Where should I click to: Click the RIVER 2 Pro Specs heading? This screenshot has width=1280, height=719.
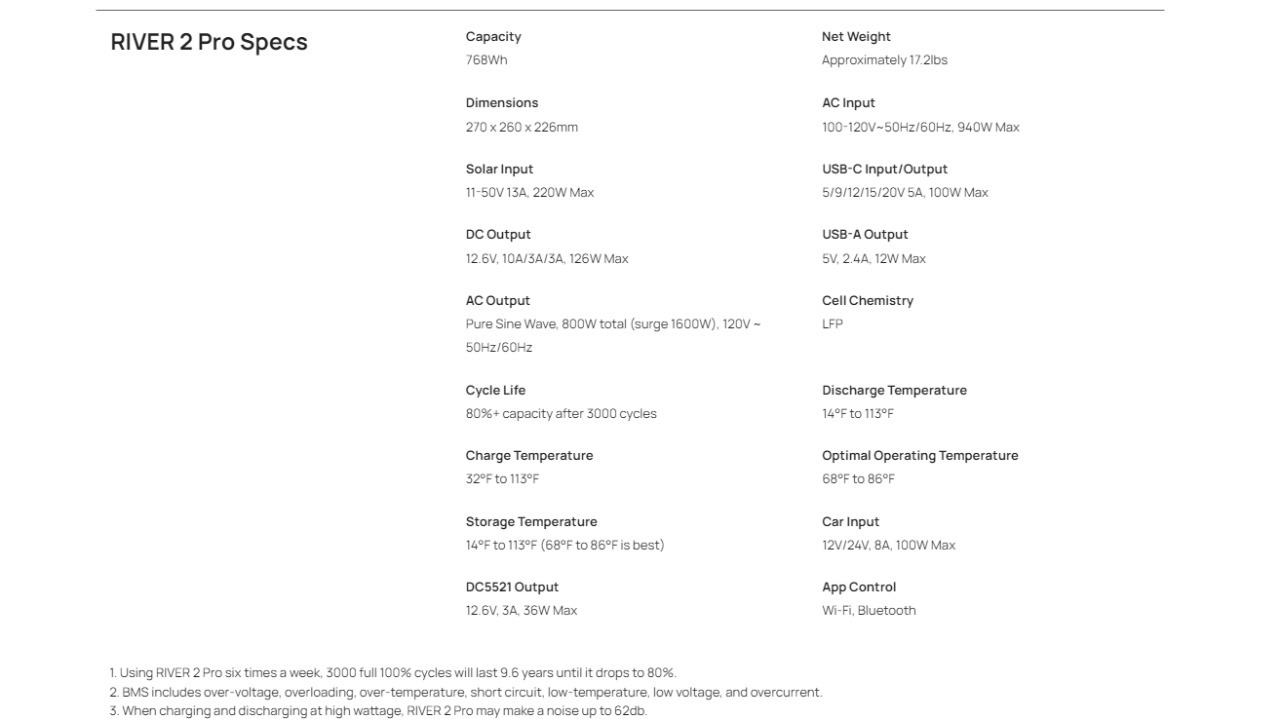click(209, 42)
